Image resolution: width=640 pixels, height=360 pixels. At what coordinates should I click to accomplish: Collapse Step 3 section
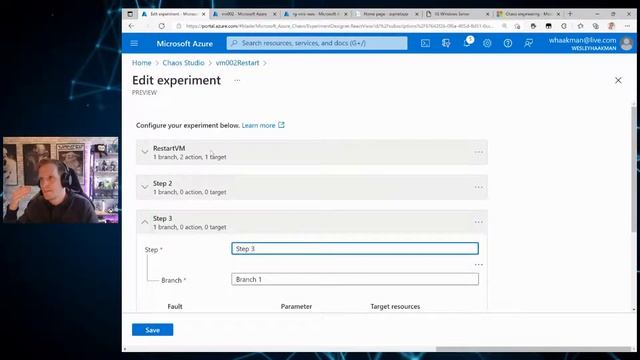144,222
